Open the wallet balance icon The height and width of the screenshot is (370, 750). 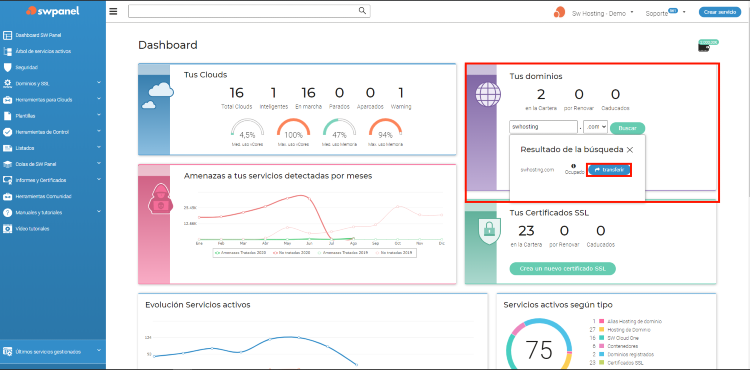[x=703, y=47]
